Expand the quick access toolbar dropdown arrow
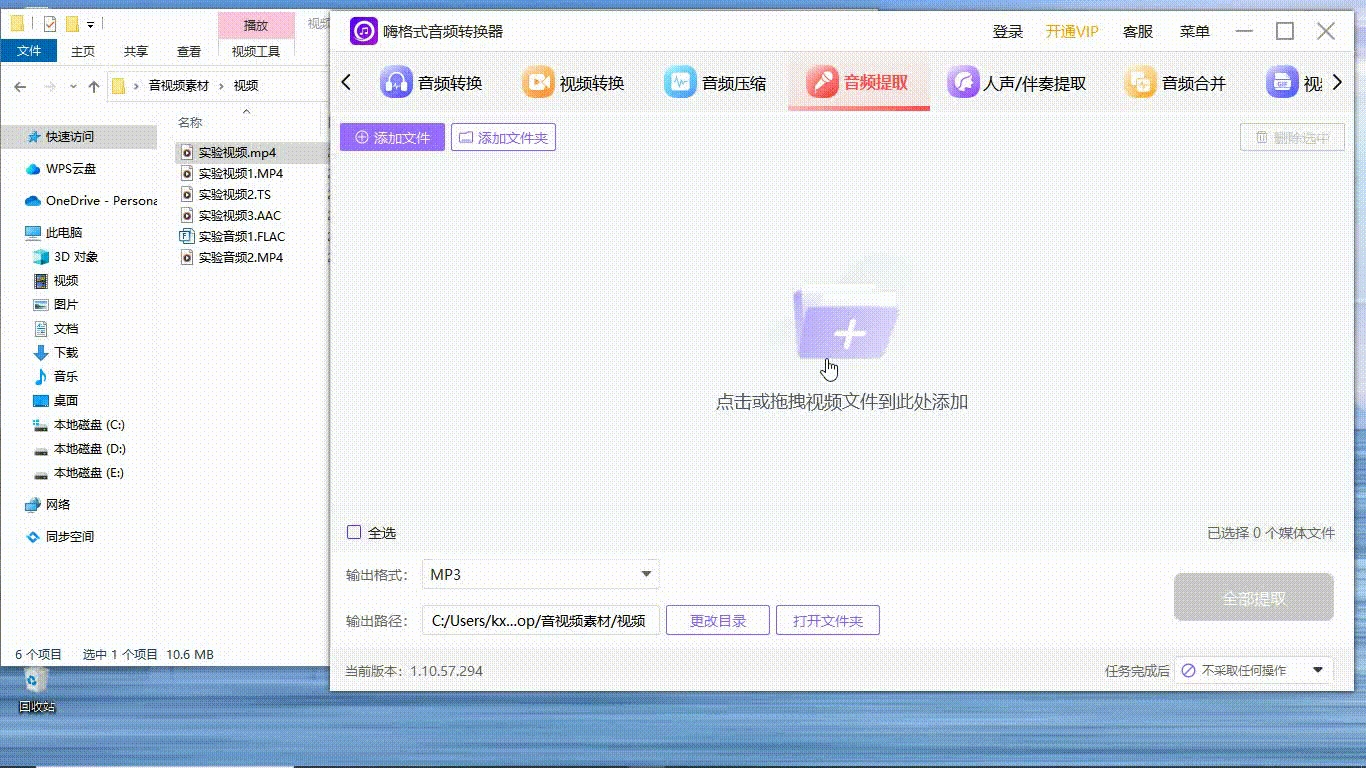The width and height of the screenshot is (1366, 768). pos(91,24)
